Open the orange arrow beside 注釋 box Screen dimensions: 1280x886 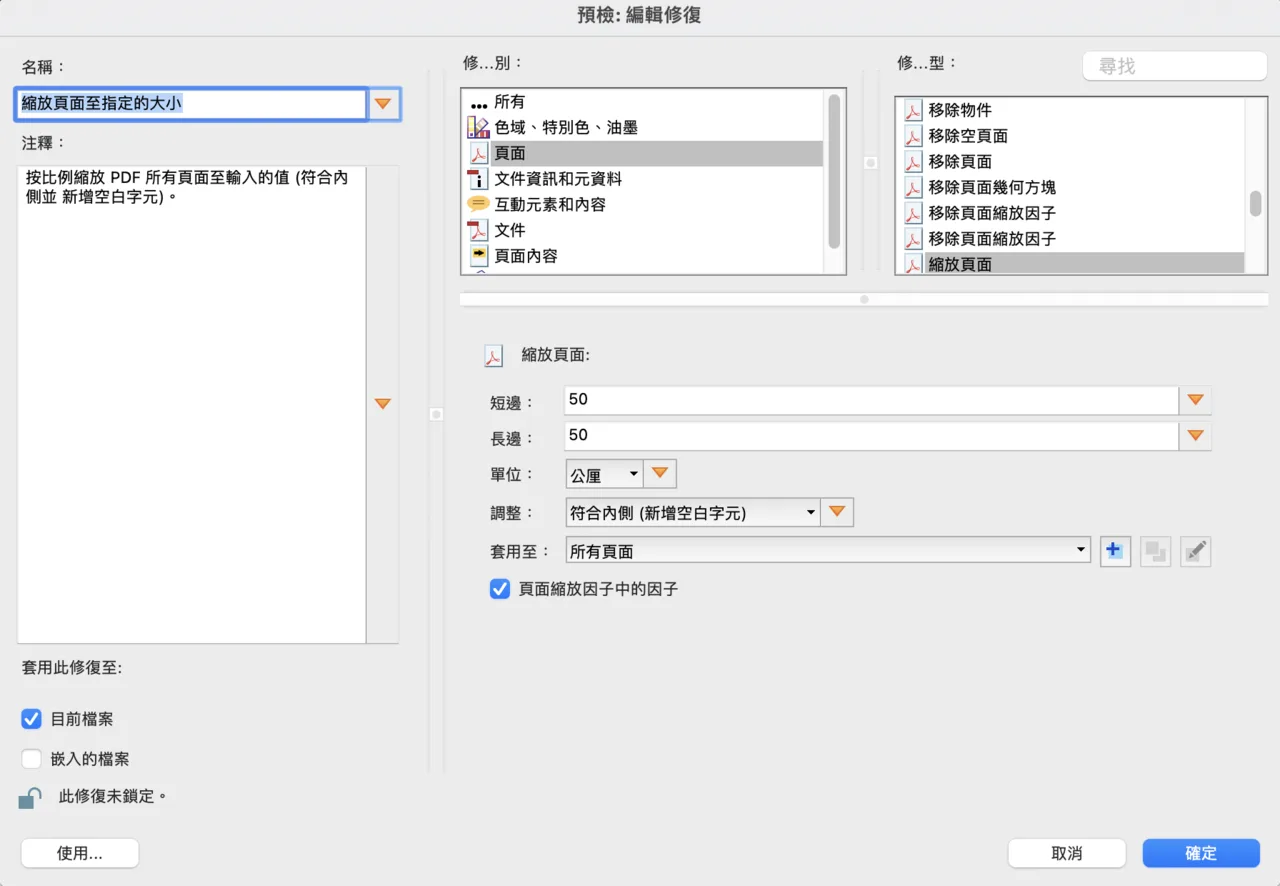(382, 404)
